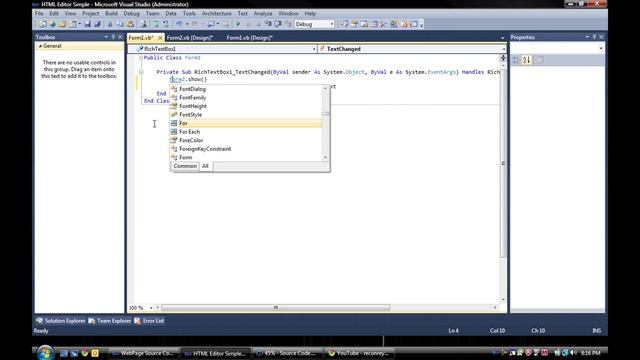640x360 pixels.
Task: Open the active documents list dropdown arrow
Action: click(502, 38)
